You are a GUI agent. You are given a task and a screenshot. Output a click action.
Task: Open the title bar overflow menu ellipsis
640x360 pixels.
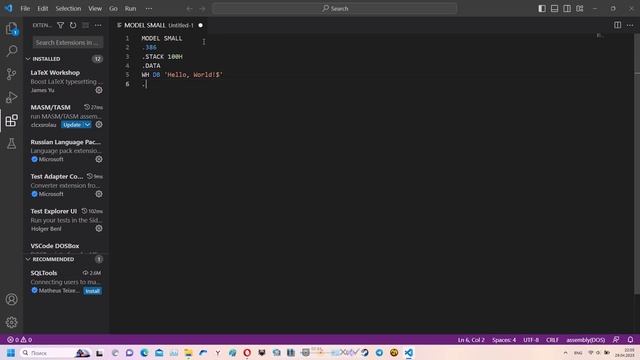[149, 9]
